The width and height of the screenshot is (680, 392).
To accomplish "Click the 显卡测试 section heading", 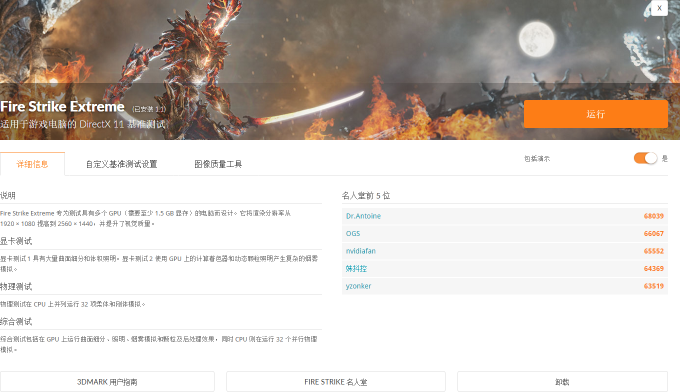I will pos(16,241).
